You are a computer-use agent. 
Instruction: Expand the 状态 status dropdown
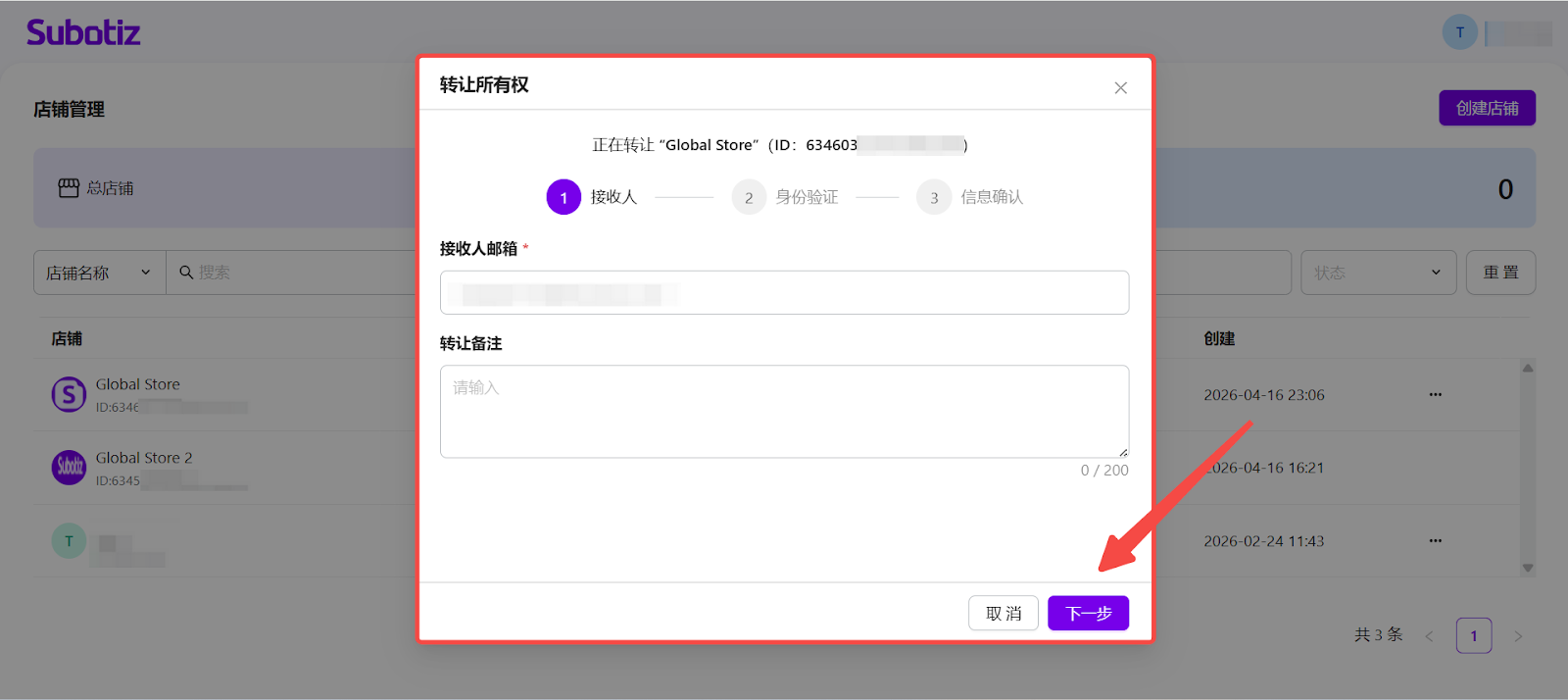click(1378, 273)
